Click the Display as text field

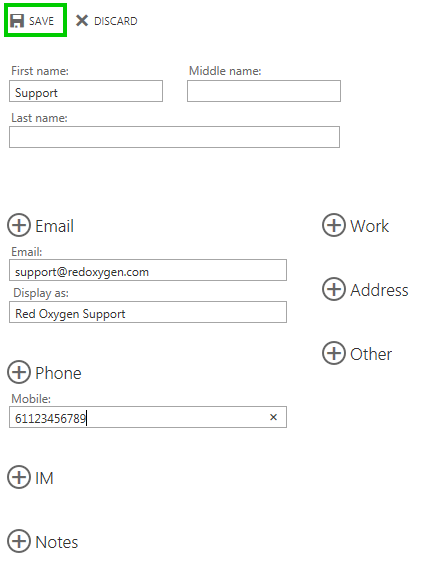pyautogui.click(x=148, y=312)
